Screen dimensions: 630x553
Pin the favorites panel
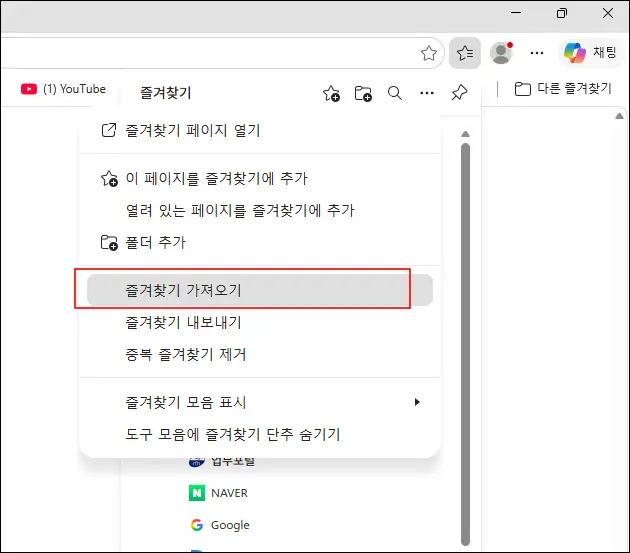(459, 93)
